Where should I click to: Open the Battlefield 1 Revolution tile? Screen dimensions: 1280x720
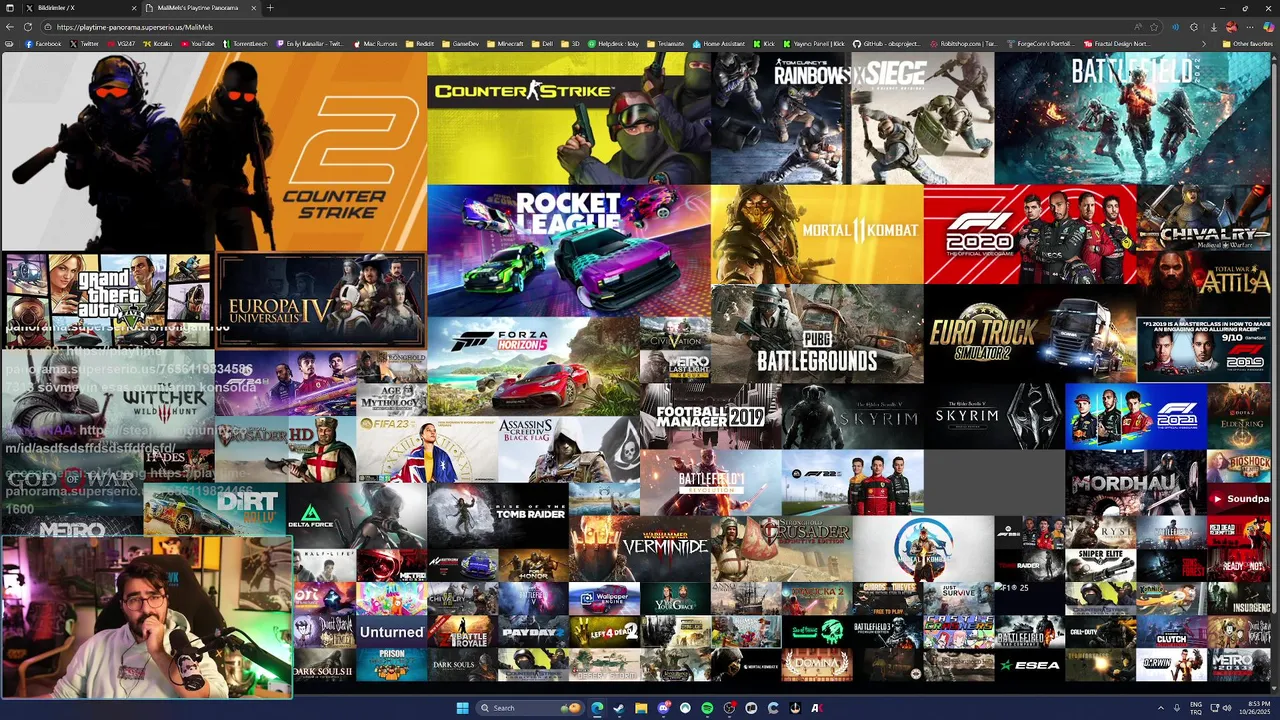tap(710, 482)
